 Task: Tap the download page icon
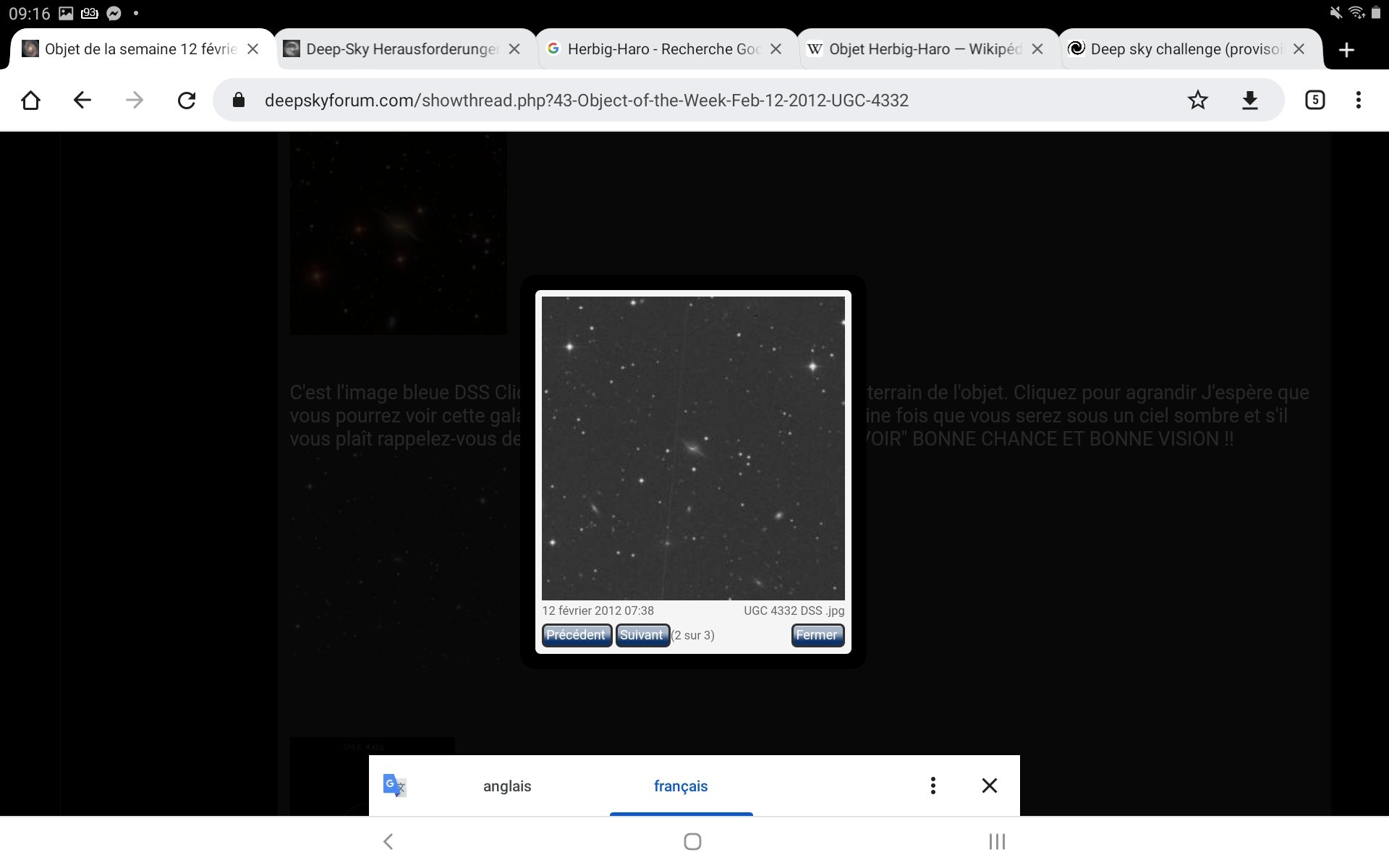[x=1250, y=100]
